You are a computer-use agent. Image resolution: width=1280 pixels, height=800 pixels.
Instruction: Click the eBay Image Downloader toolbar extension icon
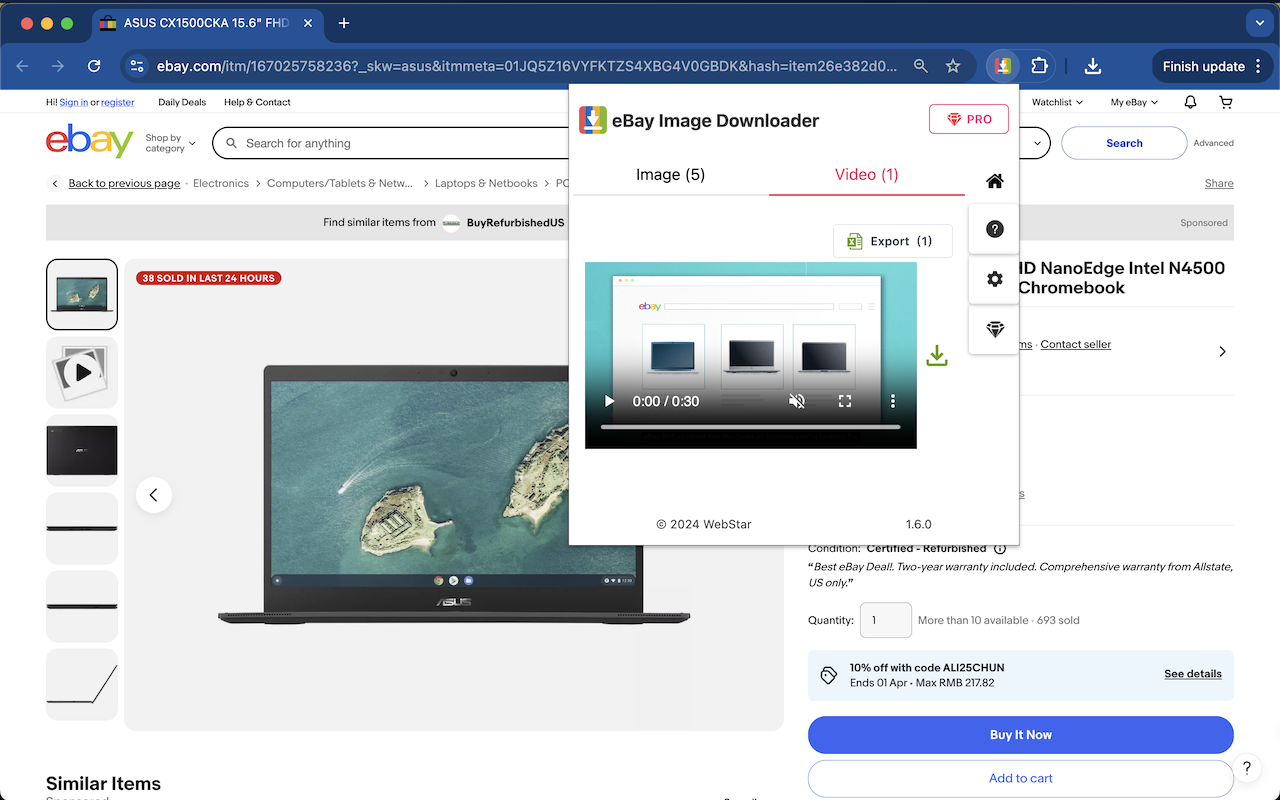pyautogui.click(x=1001, y=66)
